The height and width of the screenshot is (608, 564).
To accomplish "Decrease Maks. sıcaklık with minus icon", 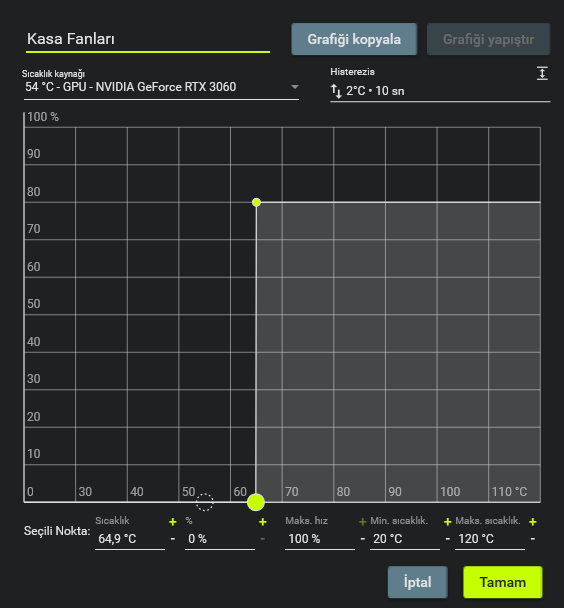I will [533, 539].
